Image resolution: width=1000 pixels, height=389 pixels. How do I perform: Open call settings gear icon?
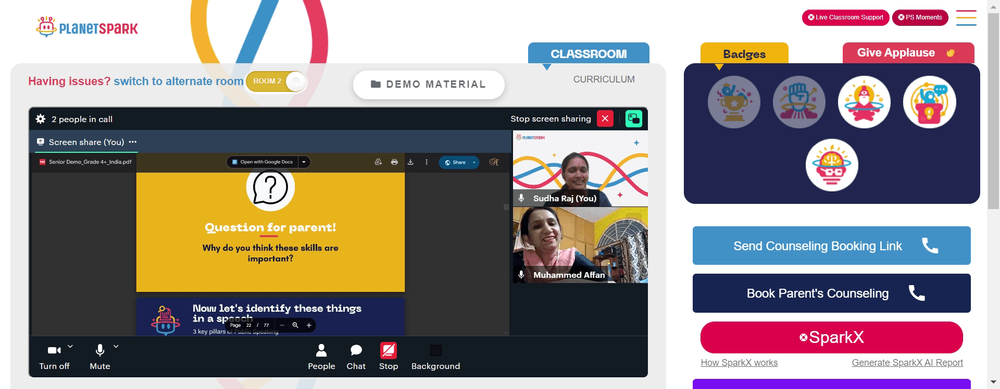pos(41,119)
